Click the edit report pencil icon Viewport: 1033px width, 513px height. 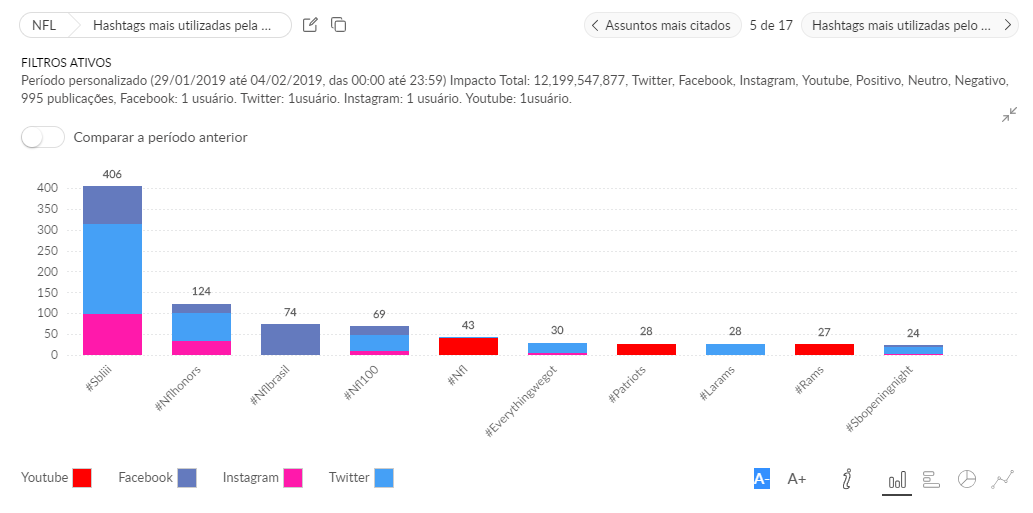[311, 25]
